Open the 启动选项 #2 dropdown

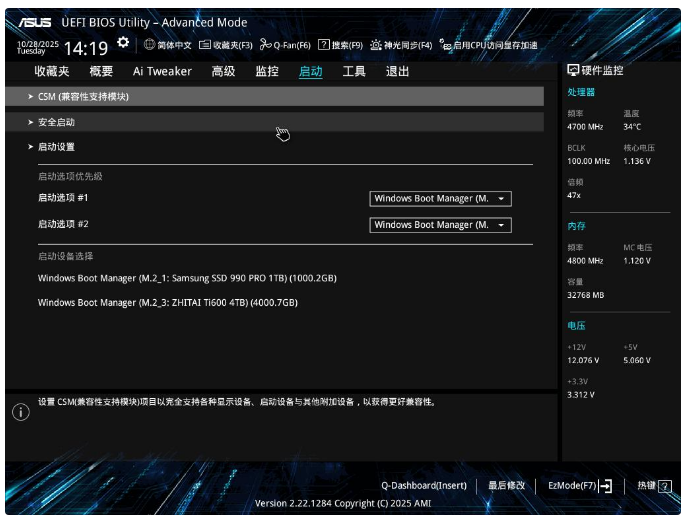(440, 225)
